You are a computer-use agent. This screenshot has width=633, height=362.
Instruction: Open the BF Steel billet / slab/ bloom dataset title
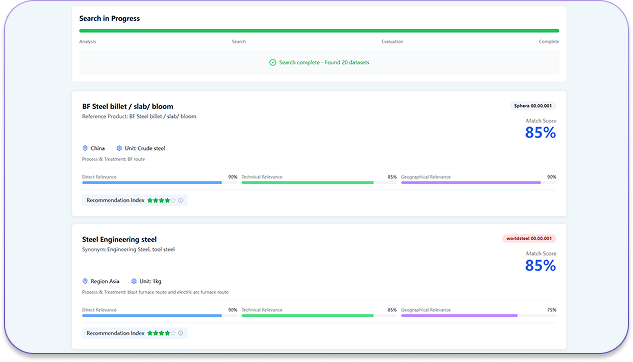click(128, 107)
